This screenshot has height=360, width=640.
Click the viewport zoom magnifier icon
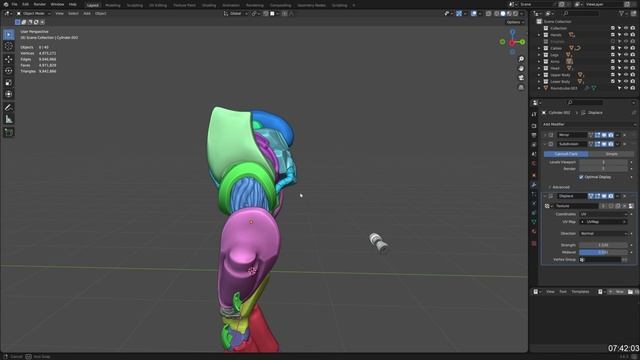pyautogui.click(x=521, y=59)
